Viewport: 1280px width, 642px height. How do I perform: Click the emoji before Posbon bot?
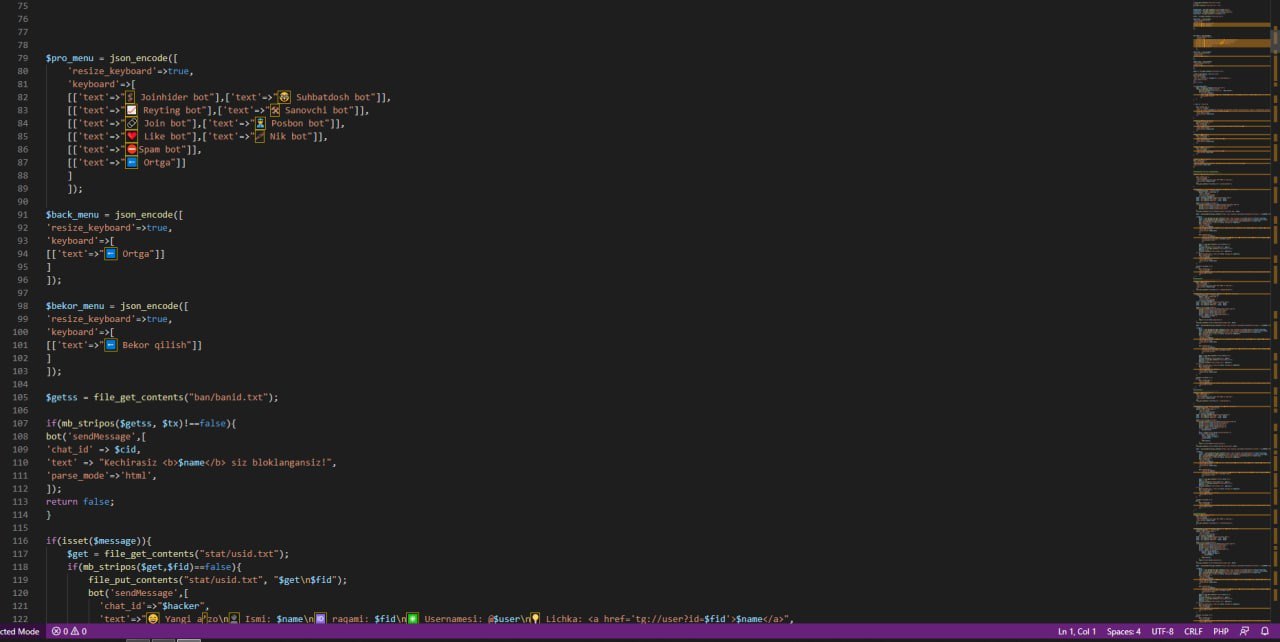click(260, 123)
